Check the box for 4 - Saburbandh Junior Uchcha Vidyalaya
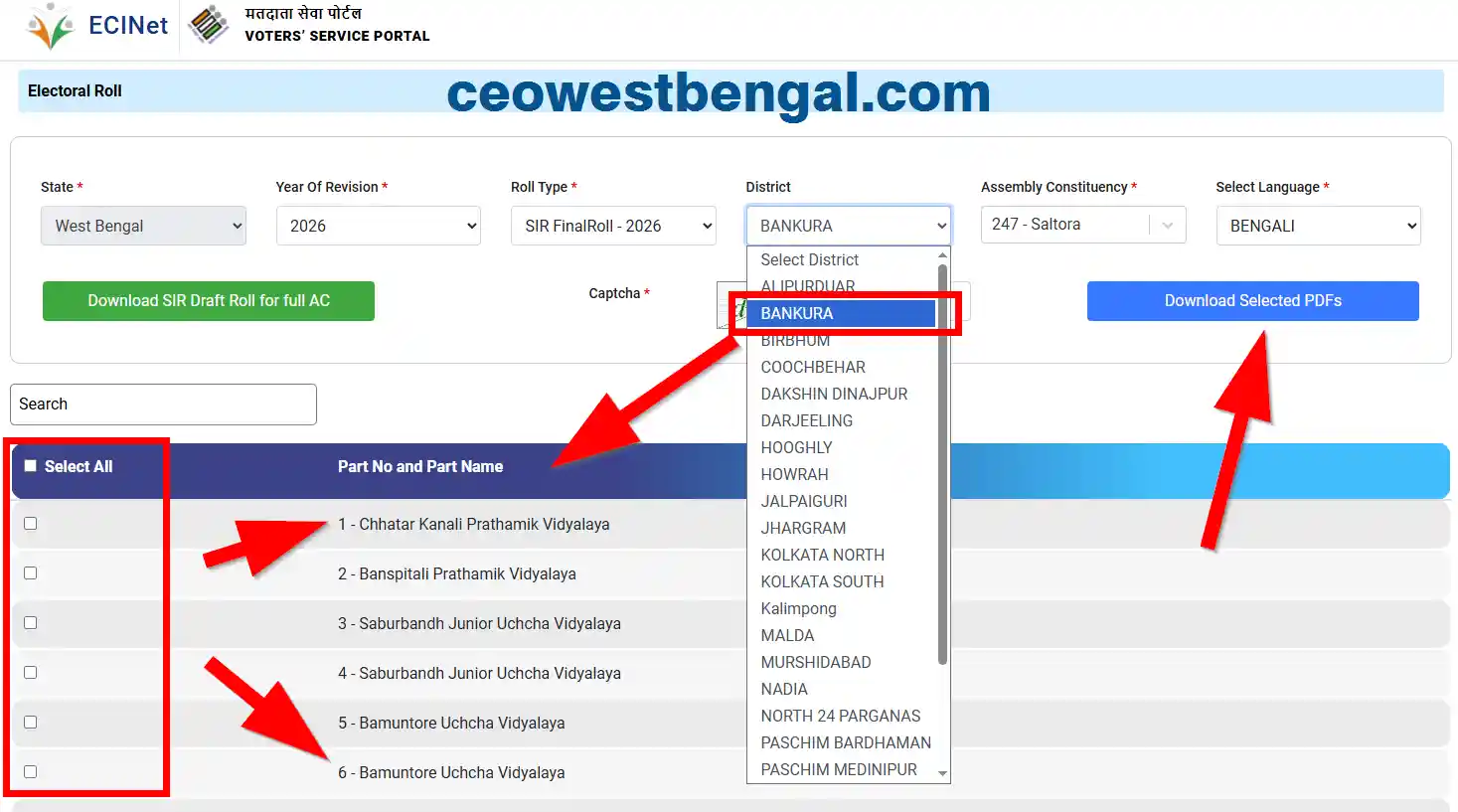This screenshot has width=1458, height=812. tap(31, 673)
